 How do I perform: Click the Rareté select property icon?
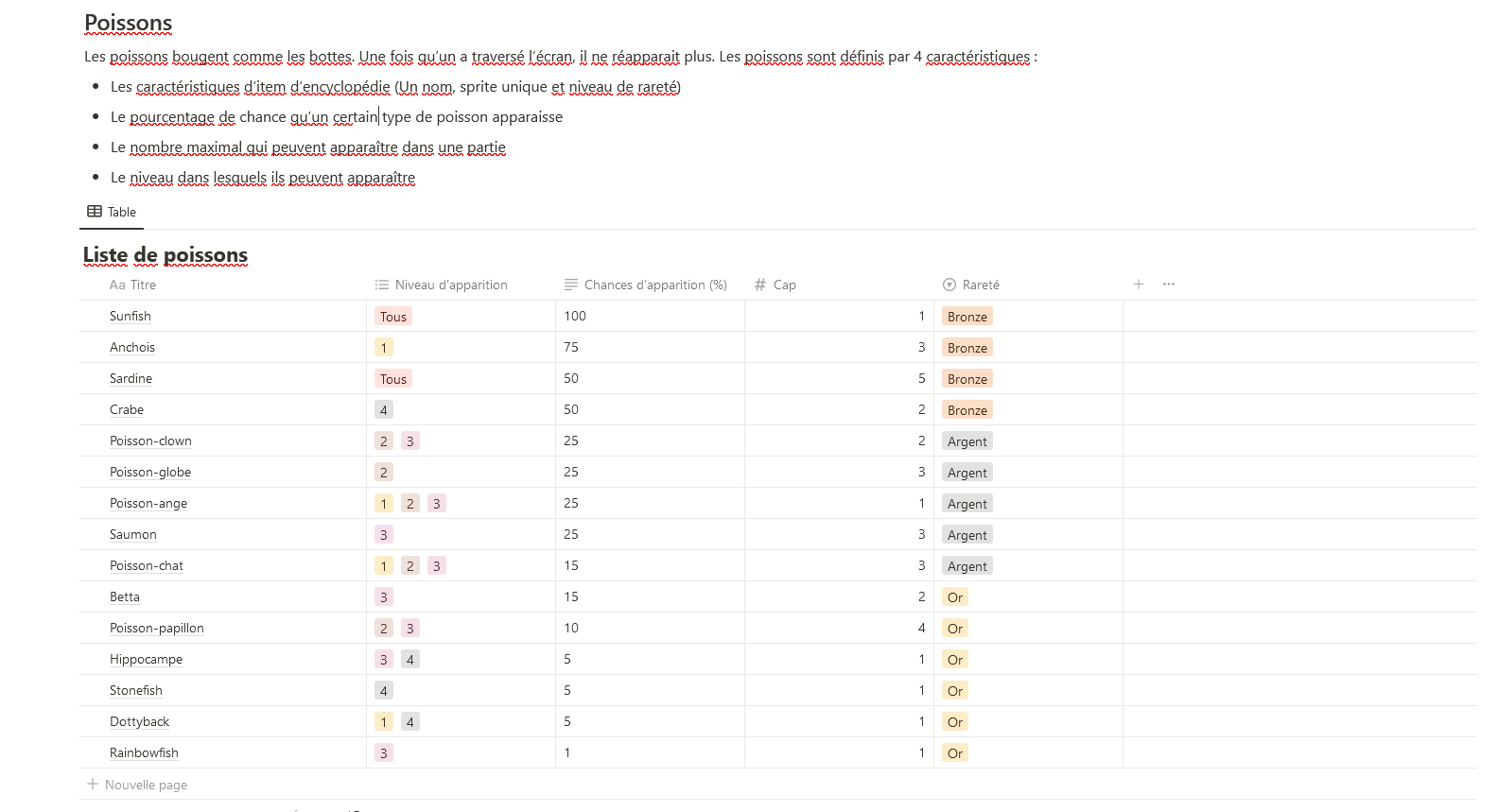tap(949, 285)
